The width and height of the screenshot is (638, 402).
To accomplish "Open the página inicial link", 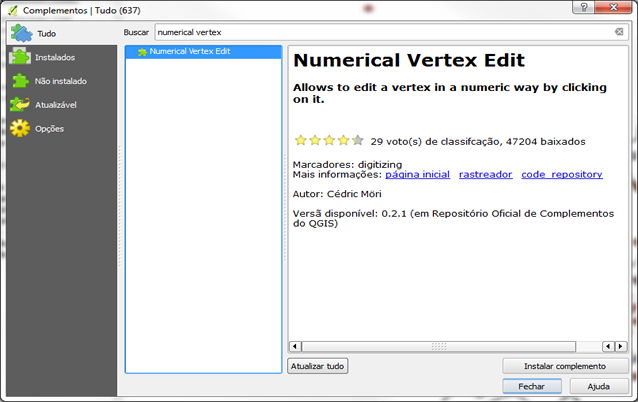I will point(417,174).
